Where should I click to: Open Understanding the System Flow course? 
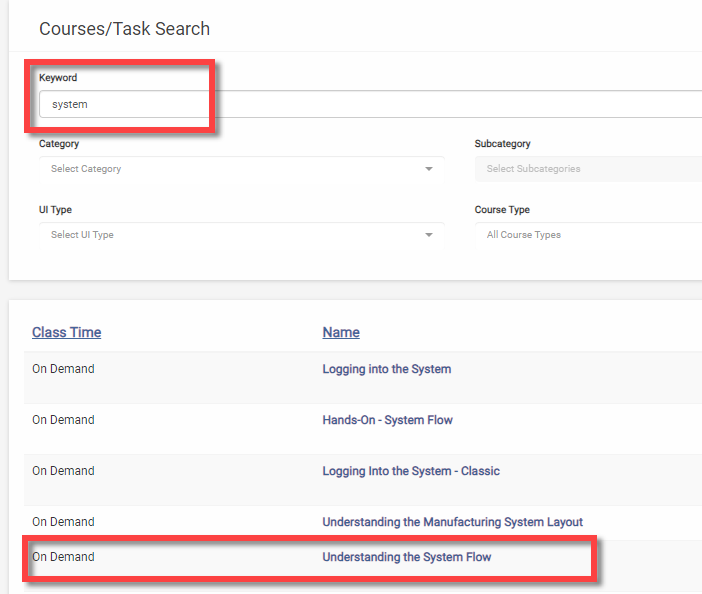(x=407, y=557)
